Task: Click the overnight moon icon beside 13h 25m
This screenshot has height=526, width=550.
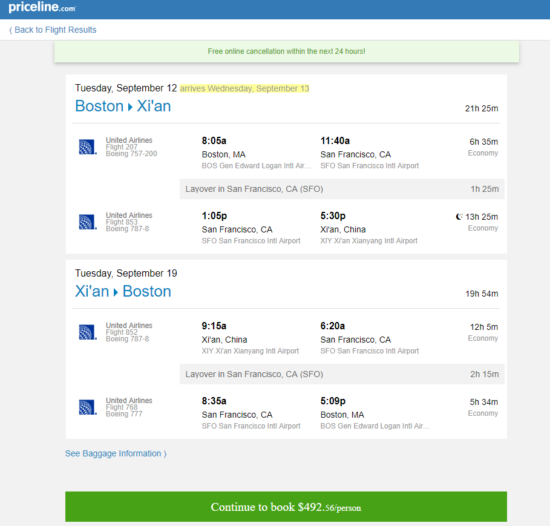Action: coord(459,217)
